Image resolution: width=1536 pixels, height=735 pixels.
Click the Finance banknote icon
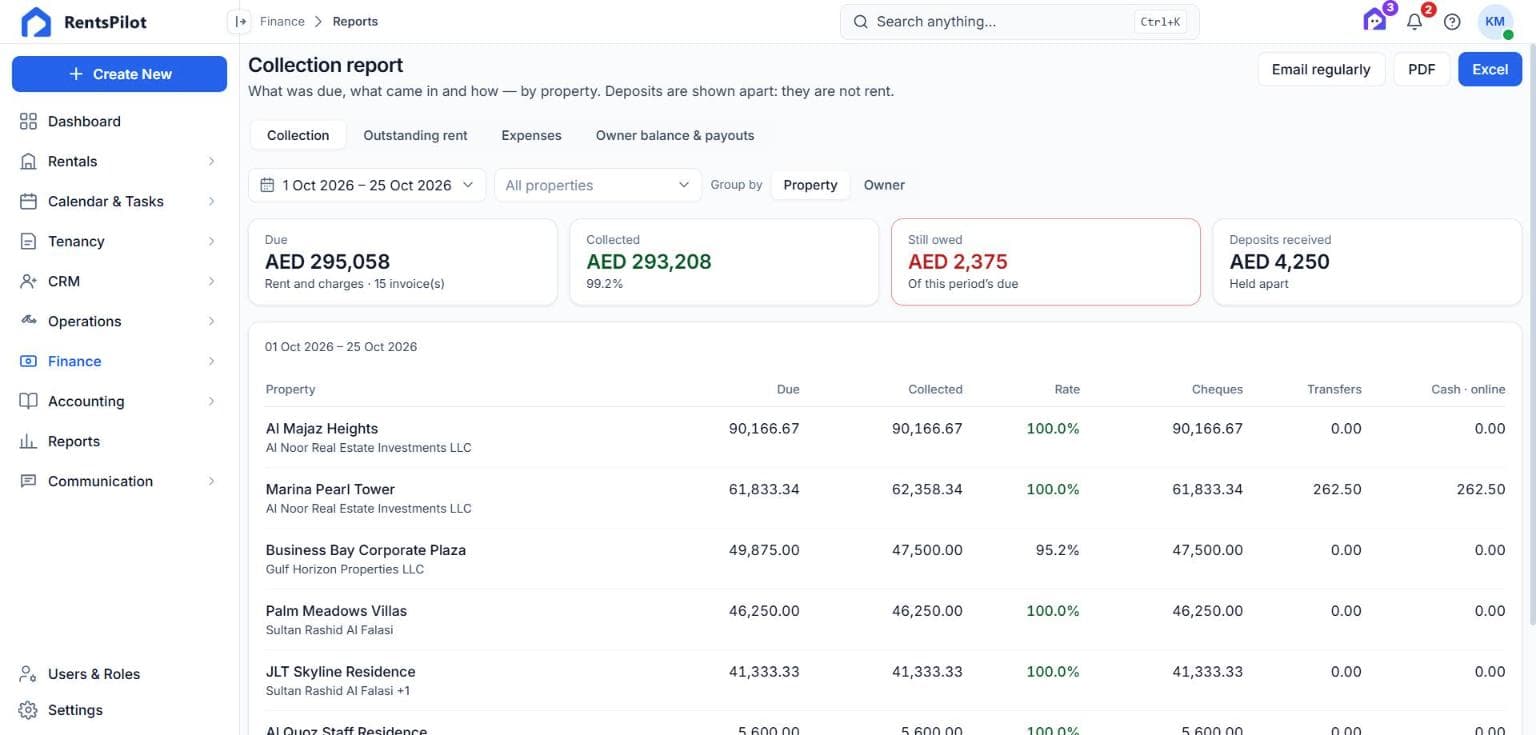(28, 361)
